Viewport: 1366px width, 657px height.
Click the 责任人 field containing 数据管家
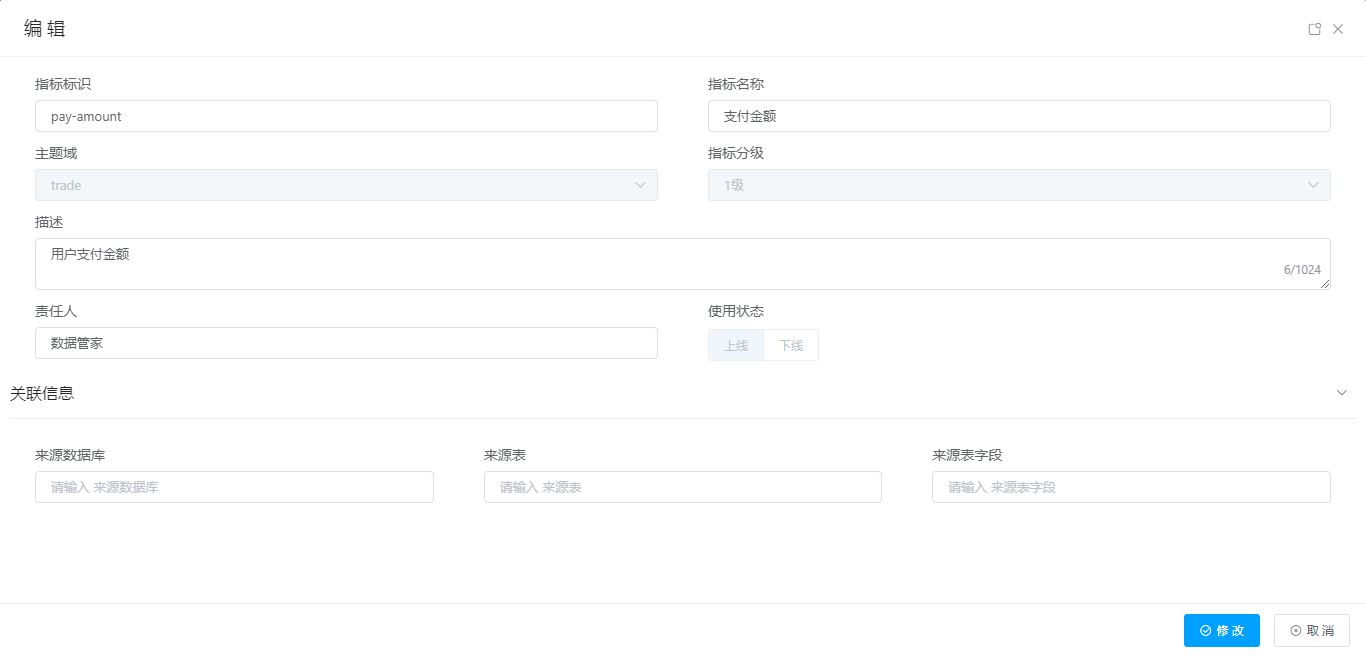point(346,343)
